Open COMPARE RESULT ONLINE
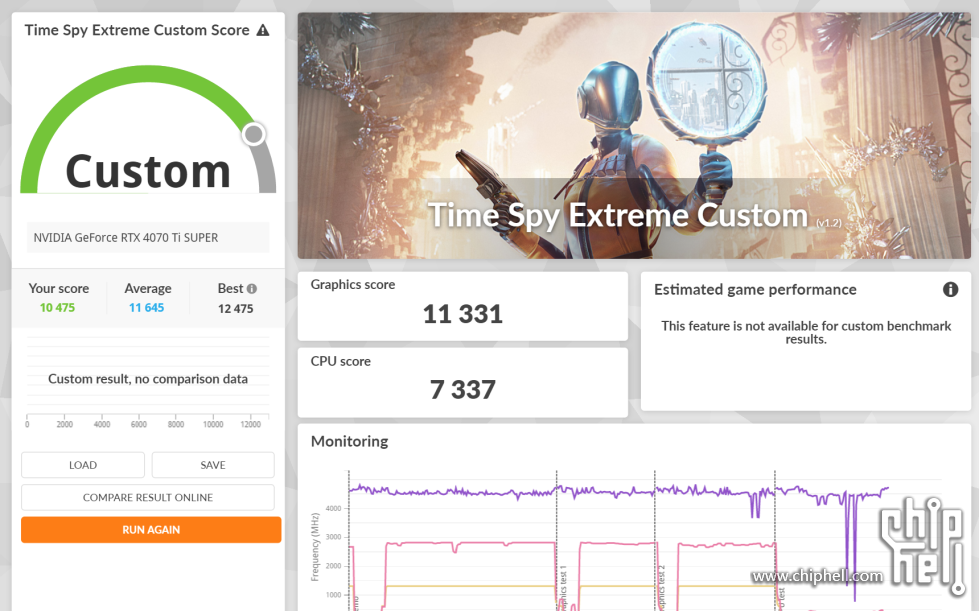Image resolution: width=979 pixels, height=611 pixels. (148, 497)
